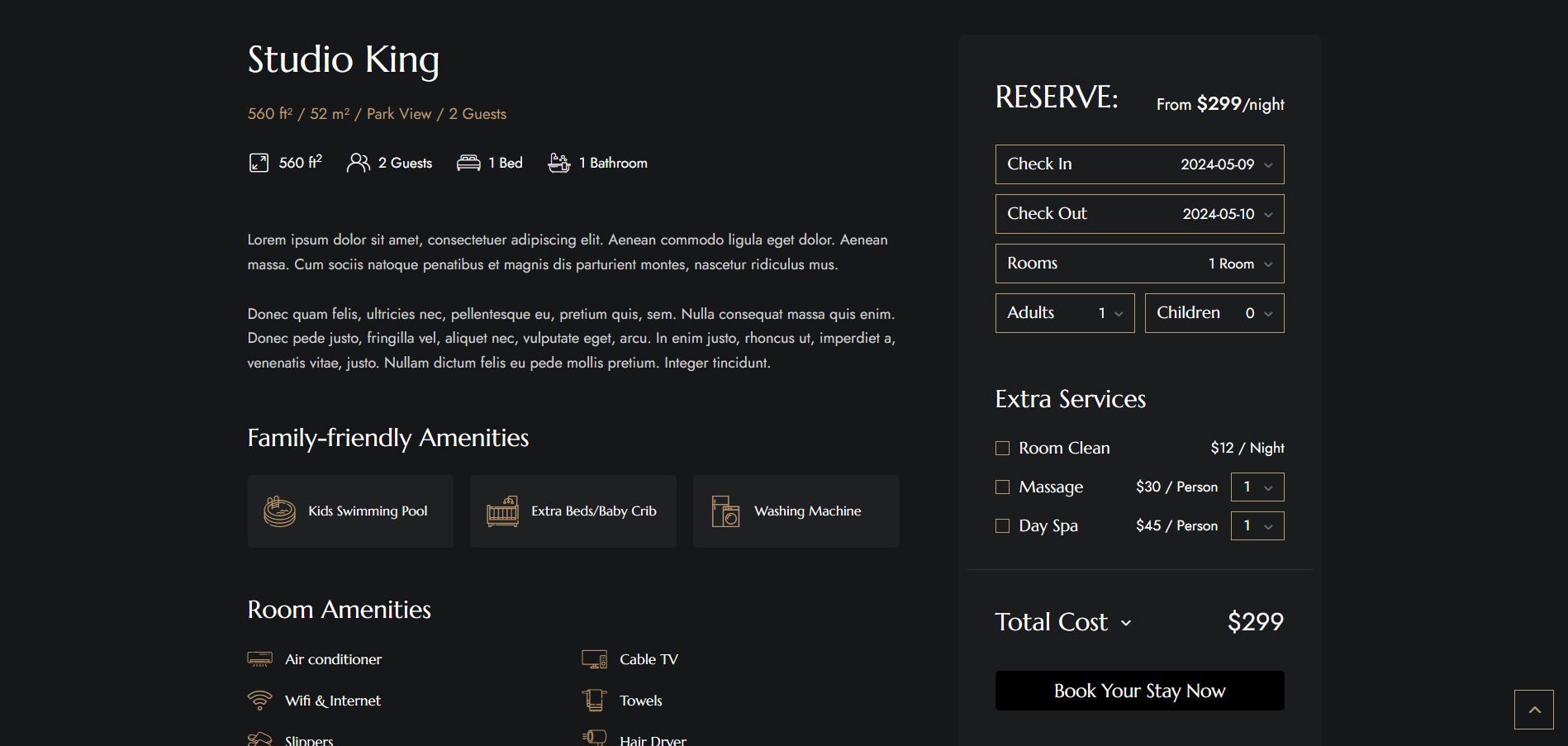Open the Children count dropdown
Viewport: 1568px width, 746px height.
click(x=1214, y=313)
